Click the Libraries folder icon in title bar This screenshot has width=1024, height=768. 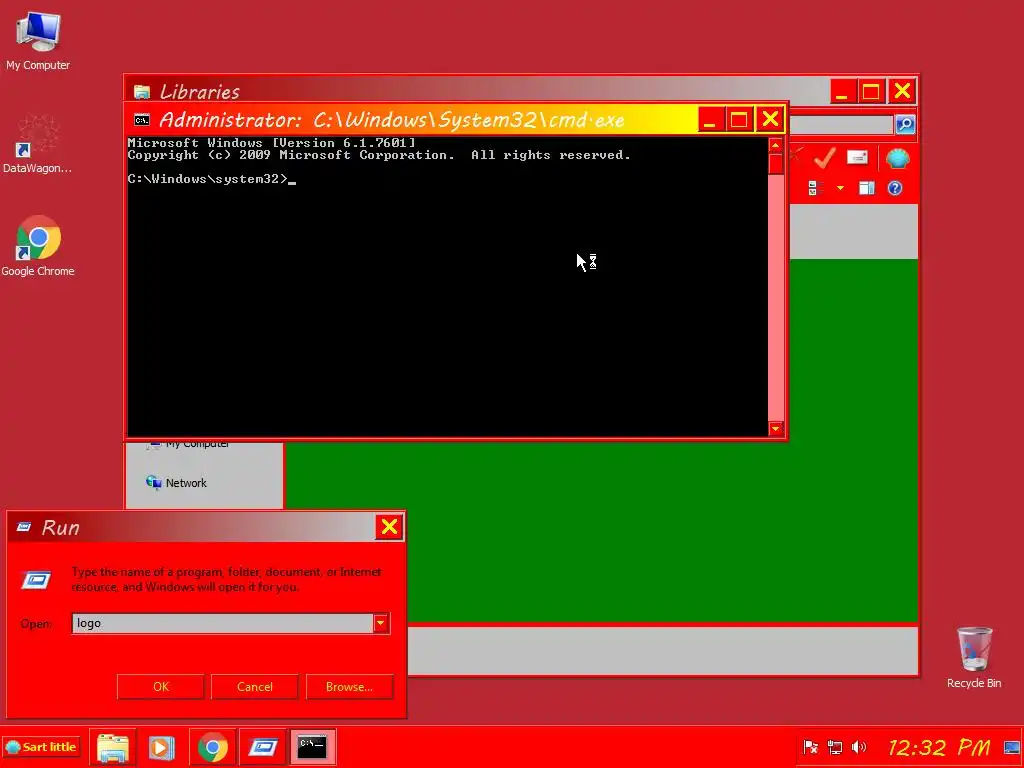(142, 92)
